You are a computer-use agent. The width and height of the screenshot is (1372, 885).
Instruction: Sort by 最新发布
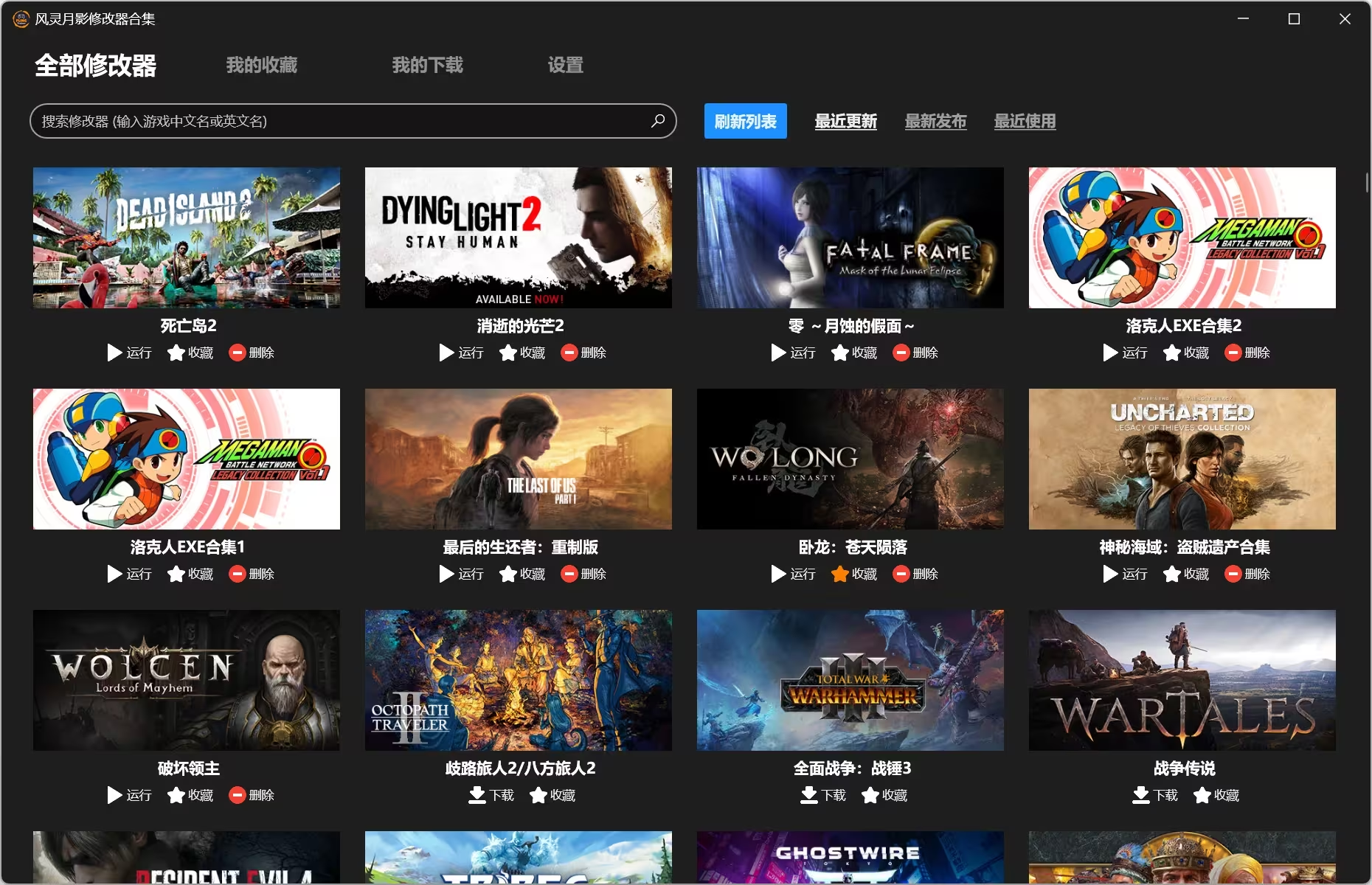pyautogui.click(x=936, y=121)
